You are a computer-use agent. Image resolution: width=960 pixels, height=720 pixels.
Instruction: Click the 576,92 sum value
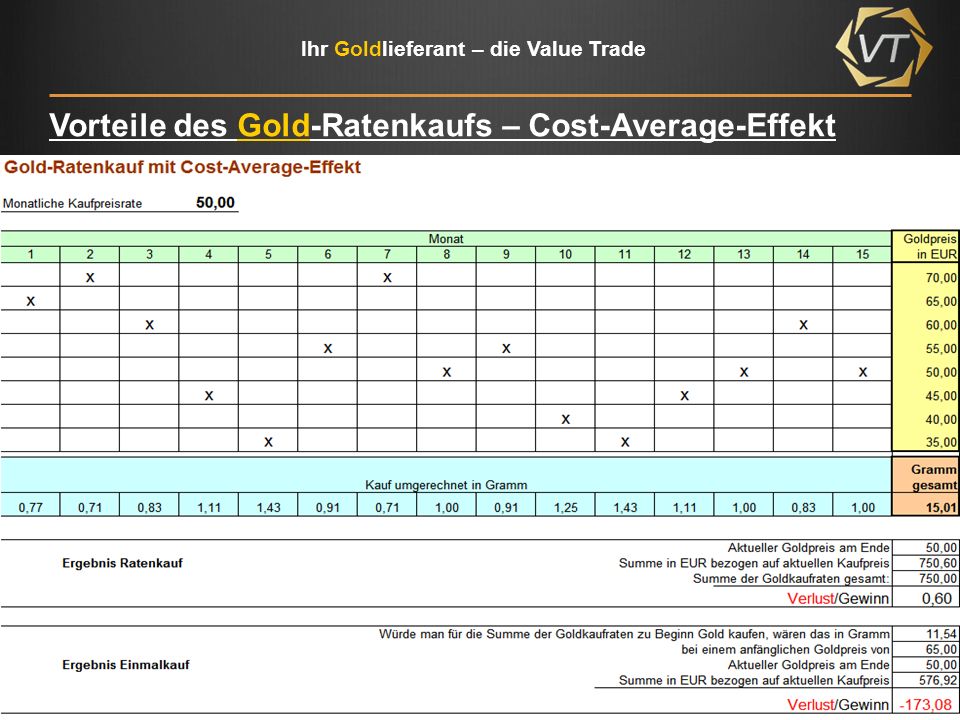(x=926, y=680)
